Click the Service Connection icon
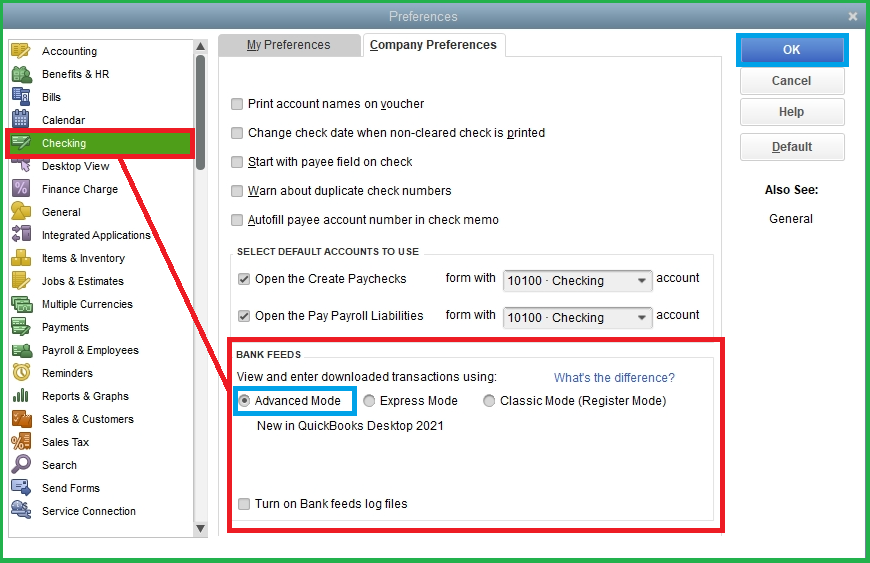870x563 pixels. tap(21, 510)
